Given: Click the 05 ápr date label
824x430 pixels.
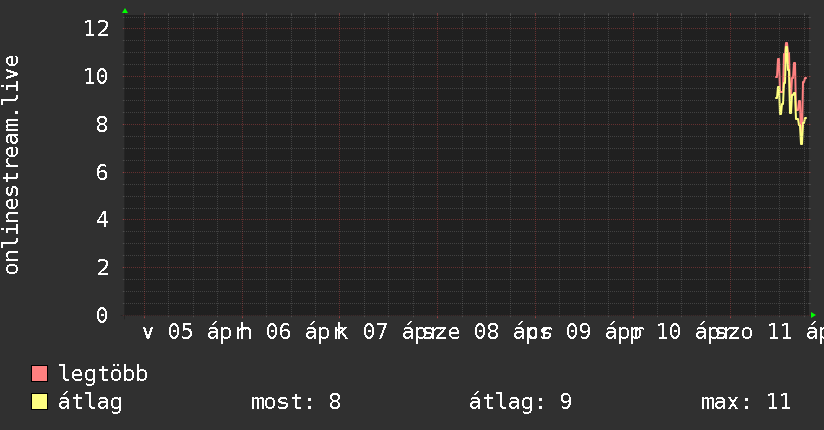Looking at the screenshot, I should click(200, 332).
